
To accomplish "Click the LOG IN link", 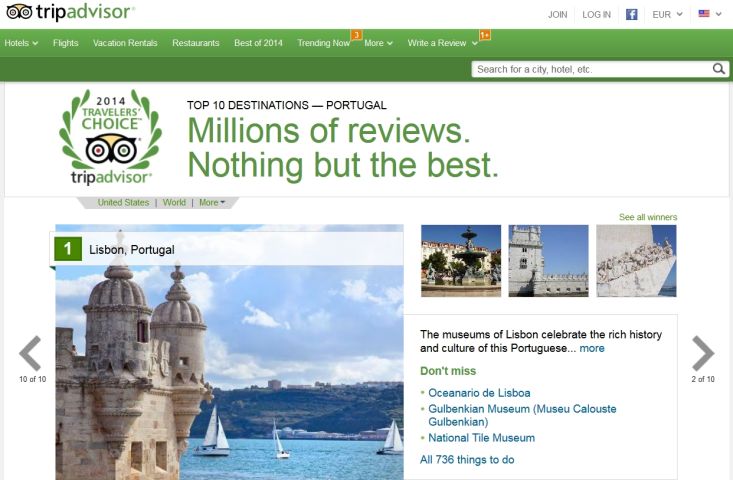I will click(596, 15).
